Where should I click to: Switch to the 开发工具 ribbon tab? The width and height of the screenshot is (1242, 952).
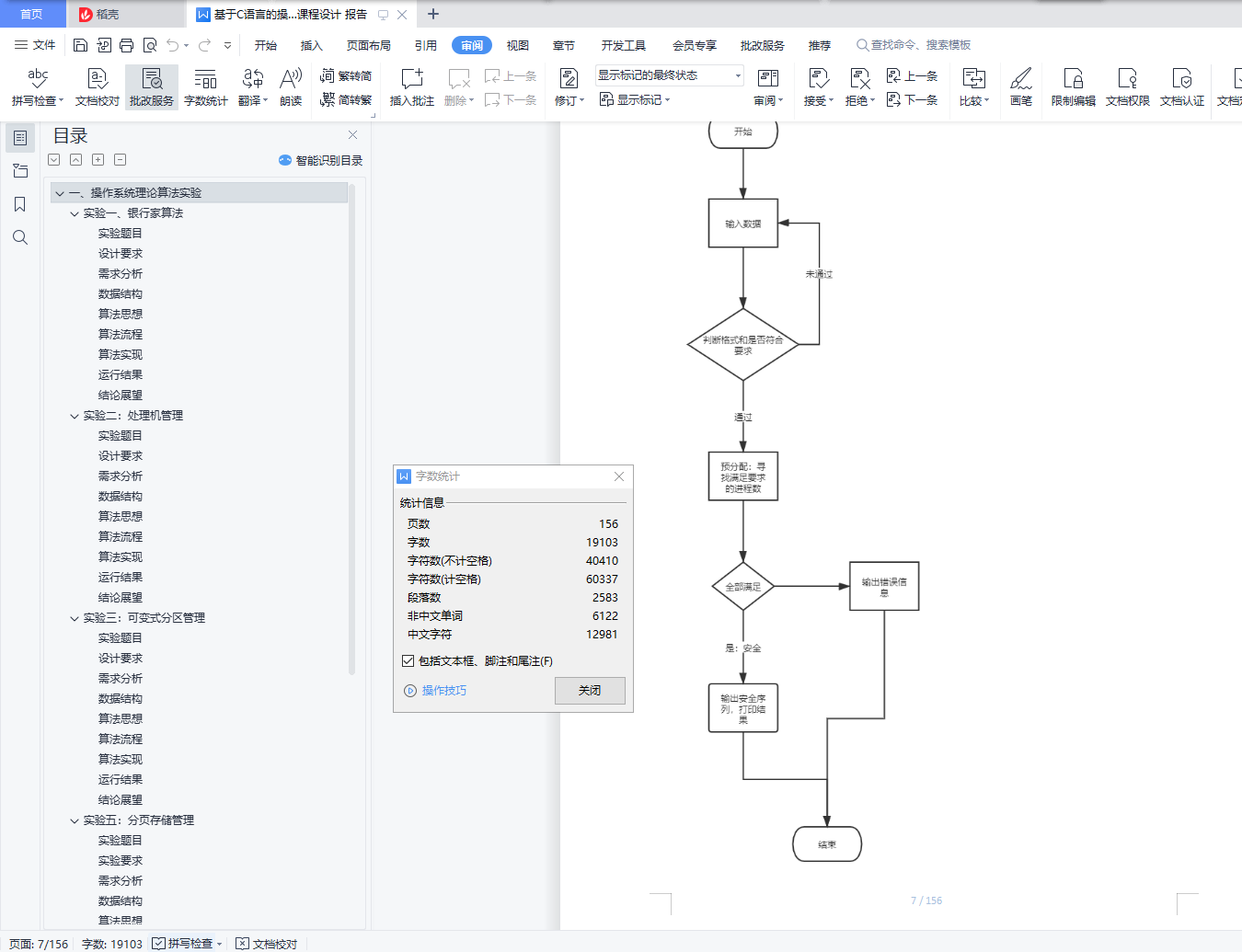(x=624, y=45)
